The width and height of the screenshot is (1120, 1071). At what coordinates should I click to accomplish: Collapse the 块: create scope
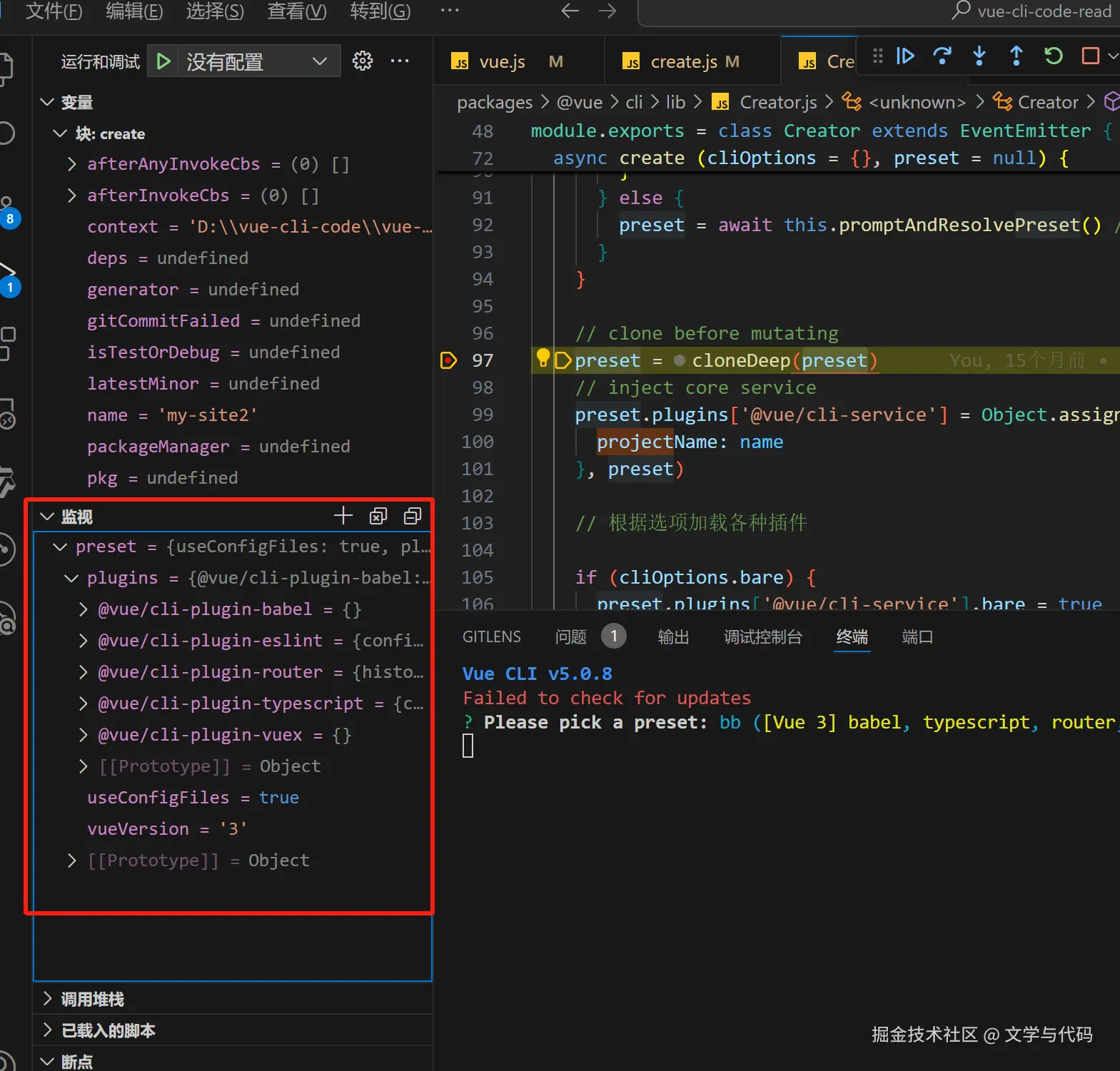[60, 133]
